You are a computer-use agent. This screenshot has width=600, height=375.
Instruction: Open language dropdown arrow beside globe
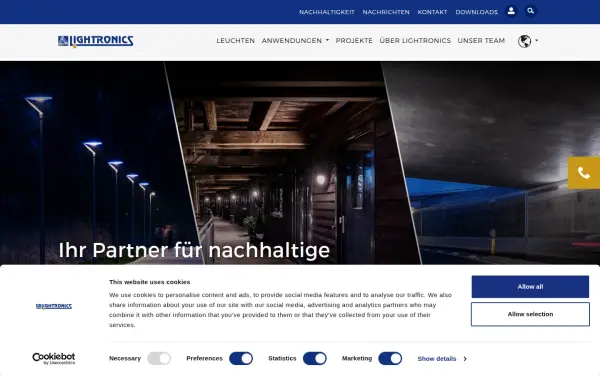pos(536,40)
